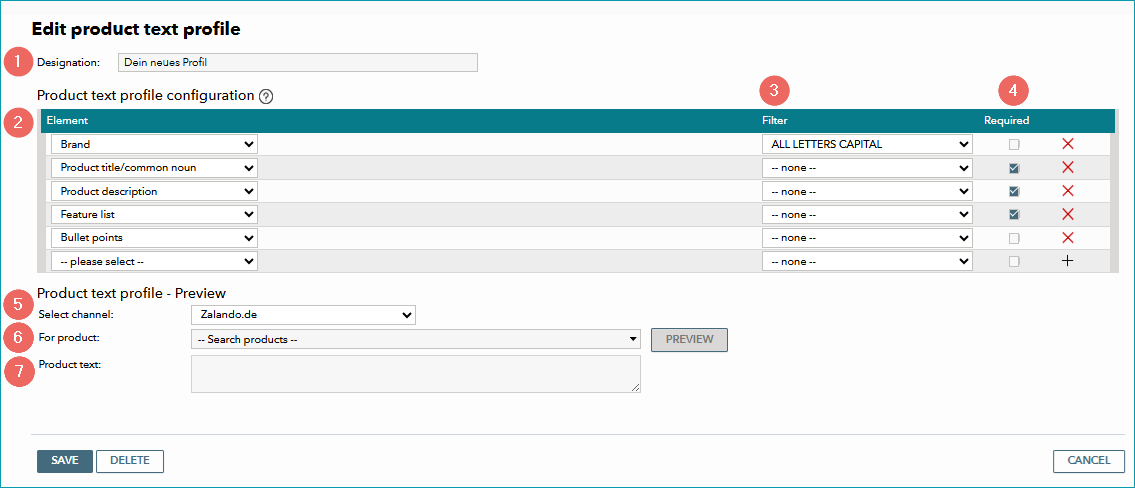Image resolution: width=1135 pixels, height=488 pixels.
Task: Open the please select element dropdown
Action: coord(154,261)
